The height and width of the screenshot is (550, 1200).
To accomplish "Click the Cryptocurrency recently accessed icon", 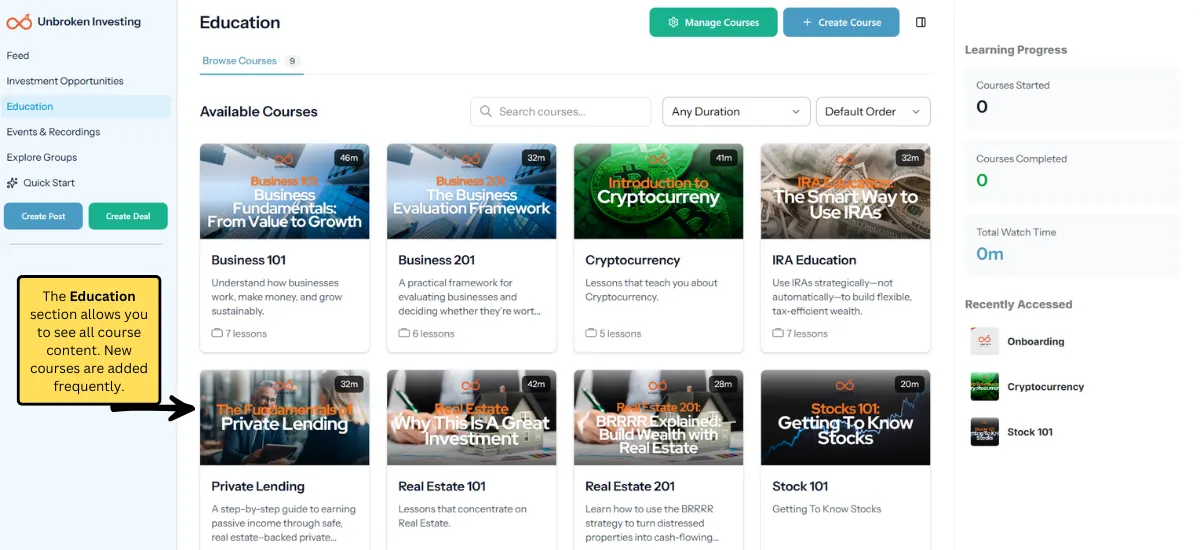I will click(985, 386).
